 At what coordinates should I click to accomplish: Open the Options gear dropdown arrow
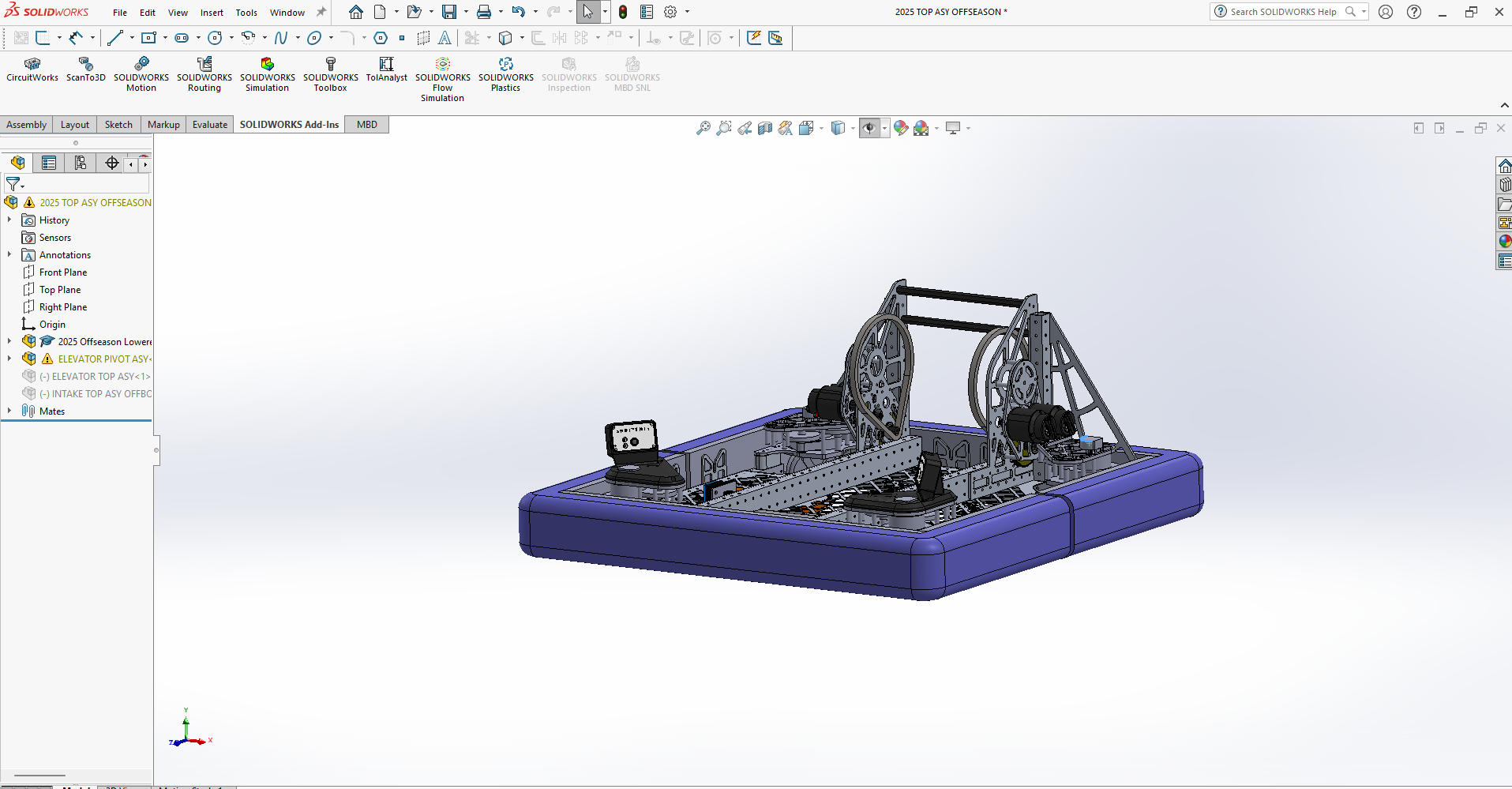coord(687,12)
